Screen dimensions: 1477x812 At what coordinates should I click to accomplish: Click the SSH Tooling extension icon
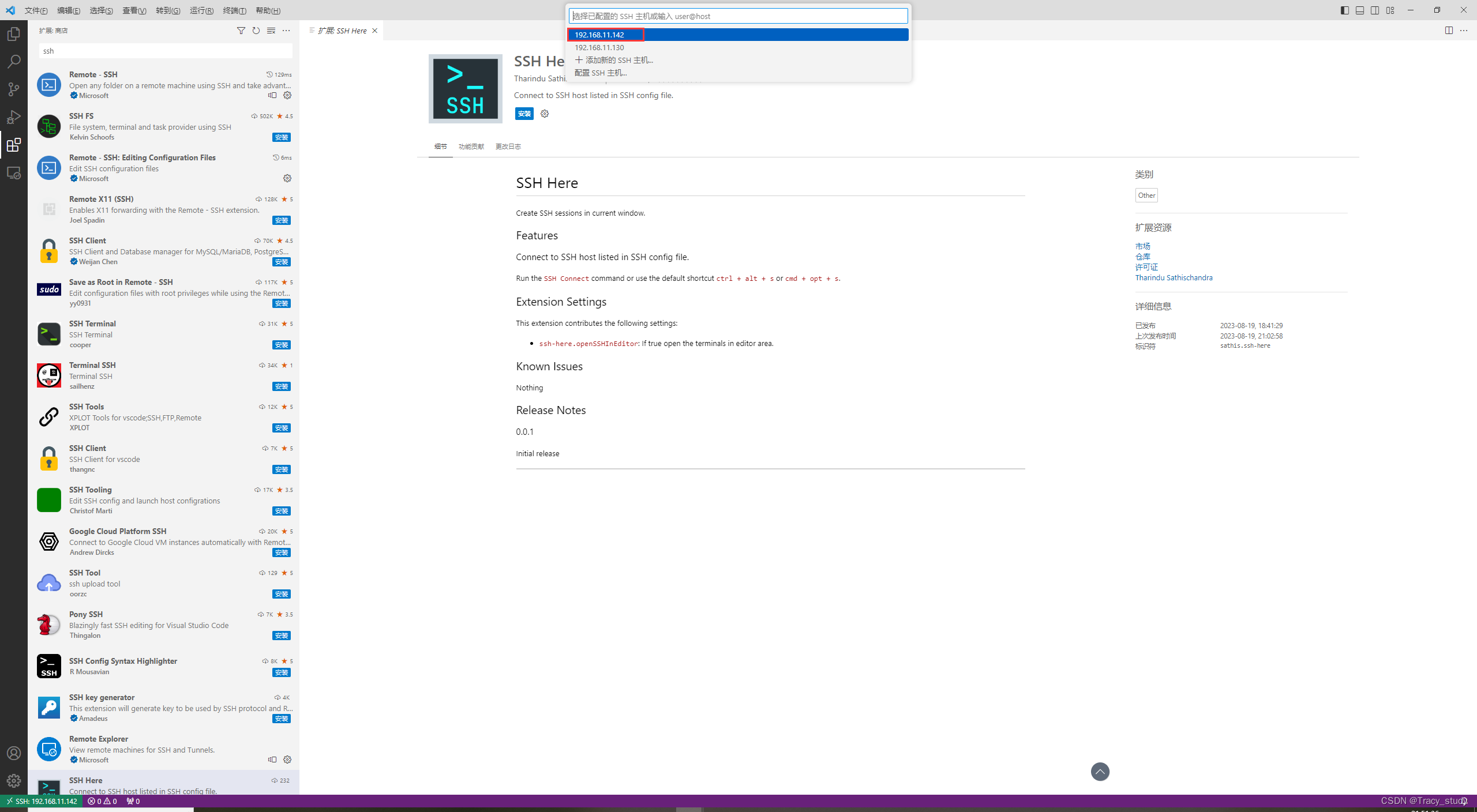click(x=47, y=500)
